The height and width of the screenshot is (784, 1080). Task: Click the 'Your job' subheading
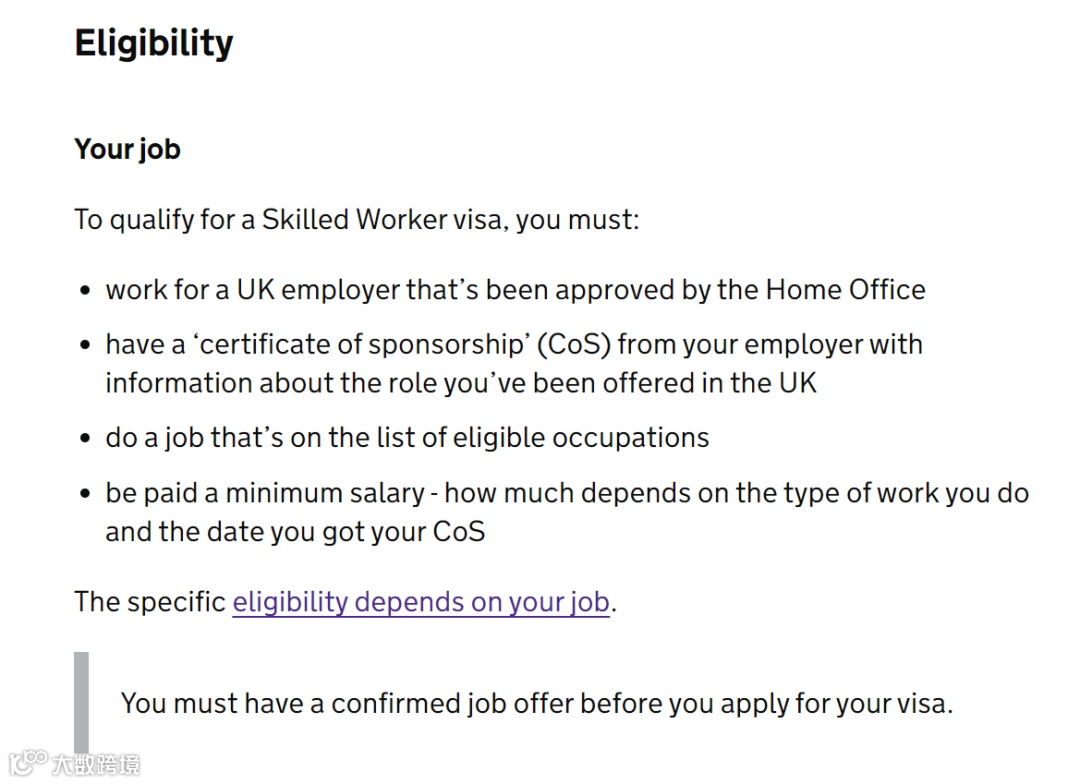[127, 149]
